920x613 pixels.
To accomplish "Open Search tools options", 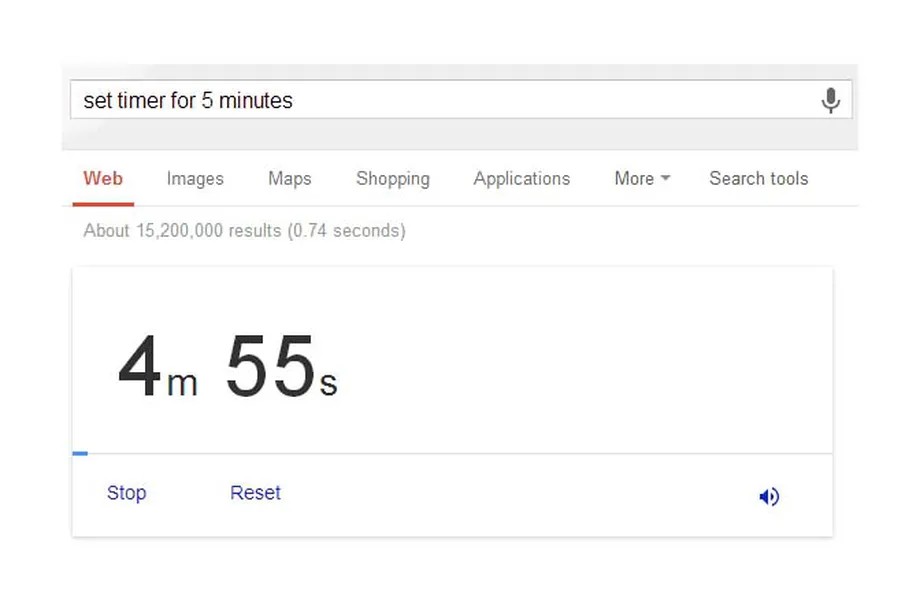I will (759, 178).
